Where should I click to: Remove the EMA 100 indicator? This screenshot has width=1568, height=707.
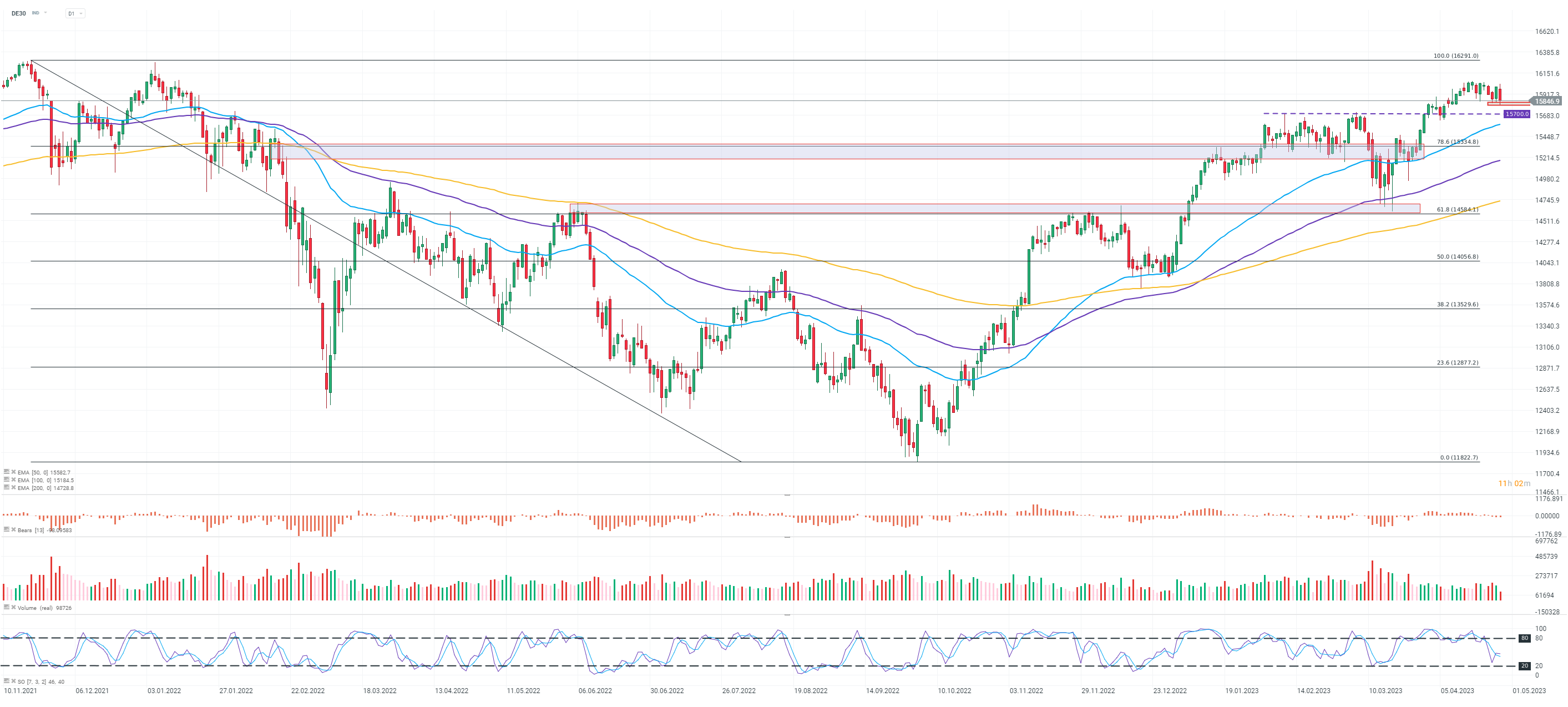click(13, 480)
